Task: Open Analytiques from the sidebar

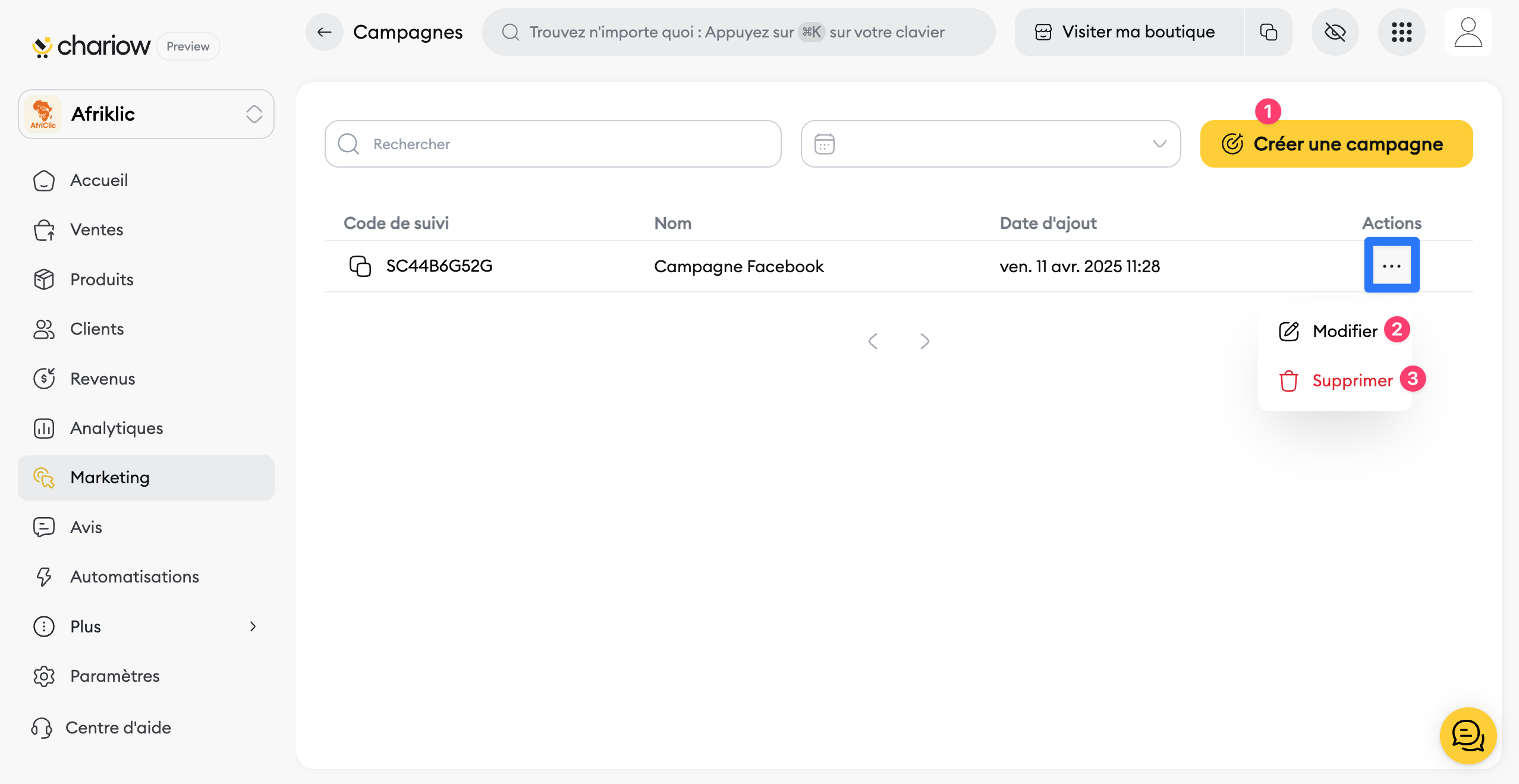Action: [x=117, y=428]
